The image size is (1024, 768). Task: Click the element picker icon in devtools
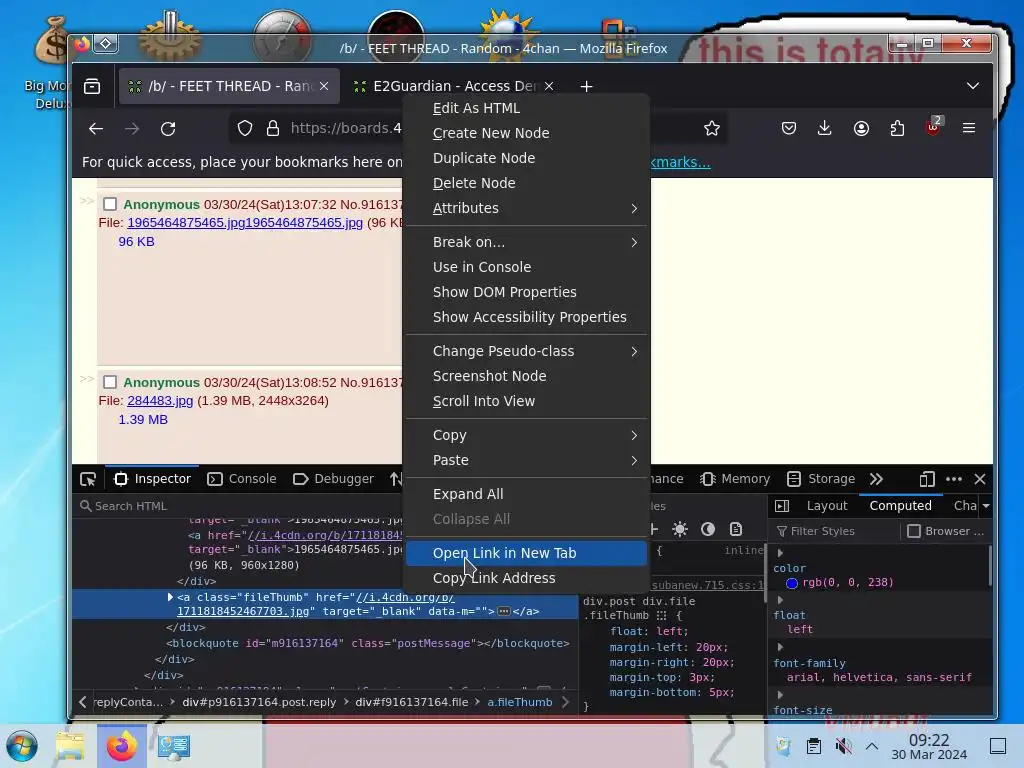tap(88, 479)
